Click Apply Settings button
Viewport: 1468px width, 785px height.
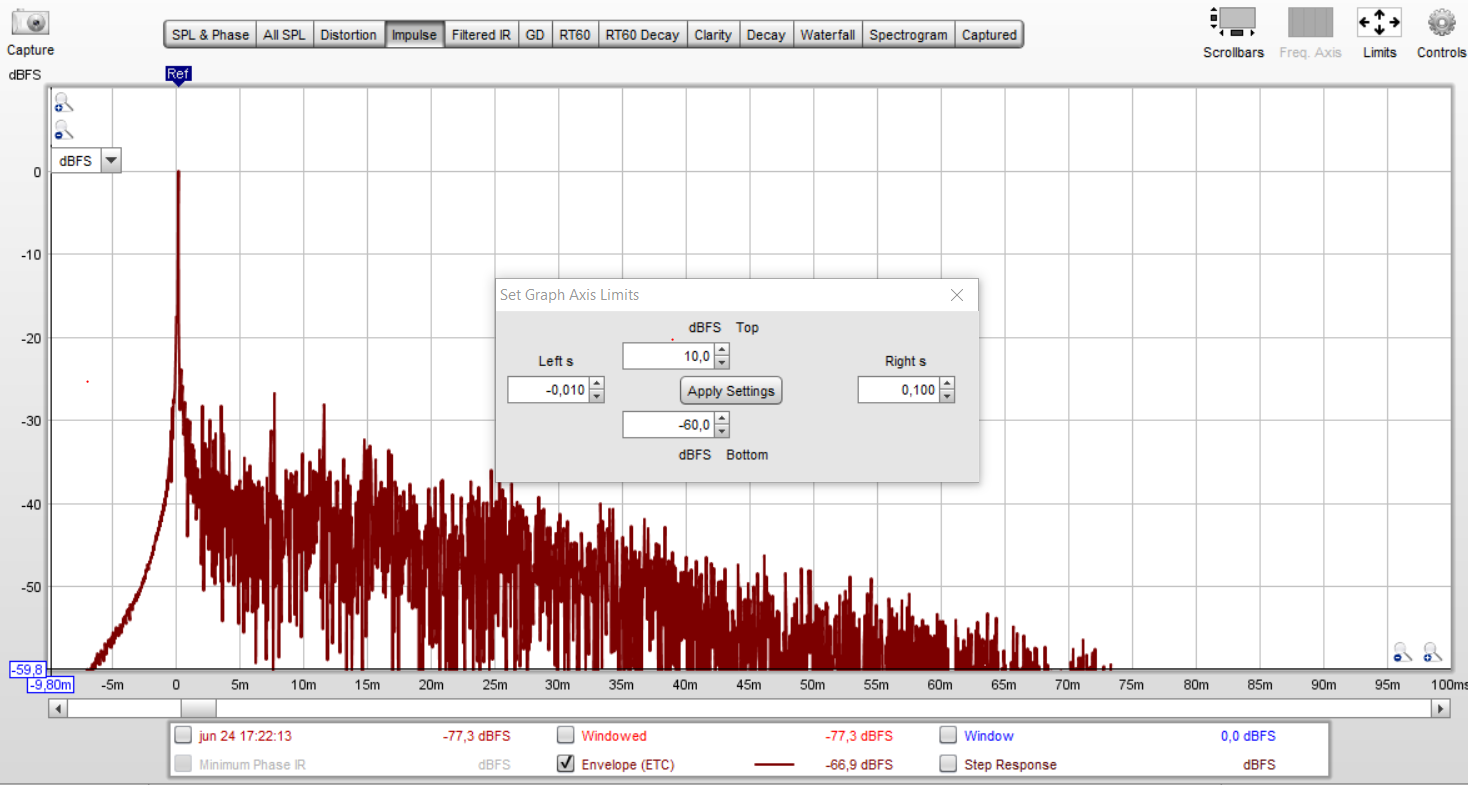(x=731, y=391)
